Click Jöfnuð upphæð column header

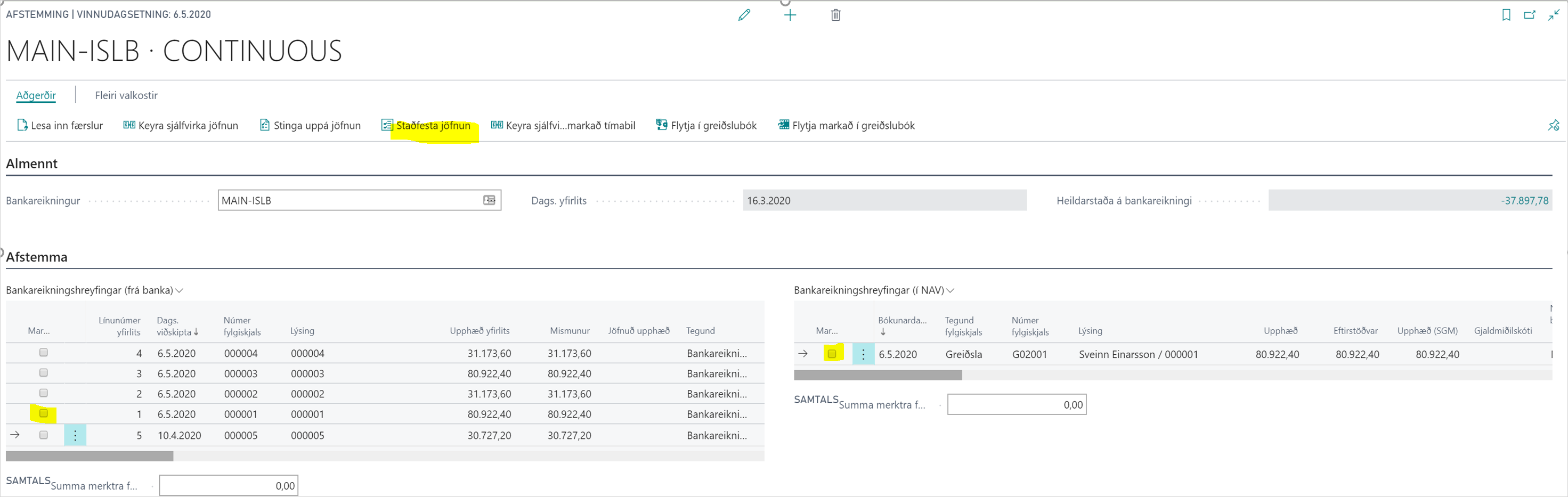point(638,330)
